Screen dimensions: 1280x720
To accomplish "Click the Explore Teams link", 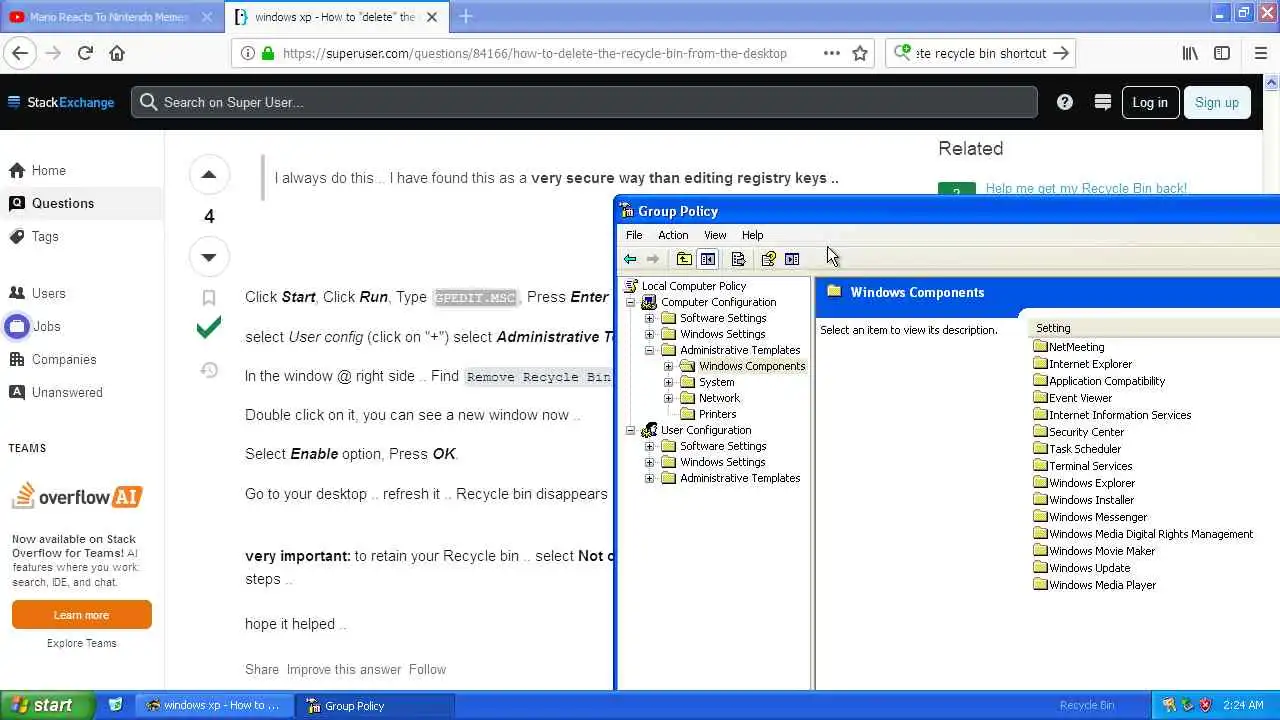I will (81, 643).
